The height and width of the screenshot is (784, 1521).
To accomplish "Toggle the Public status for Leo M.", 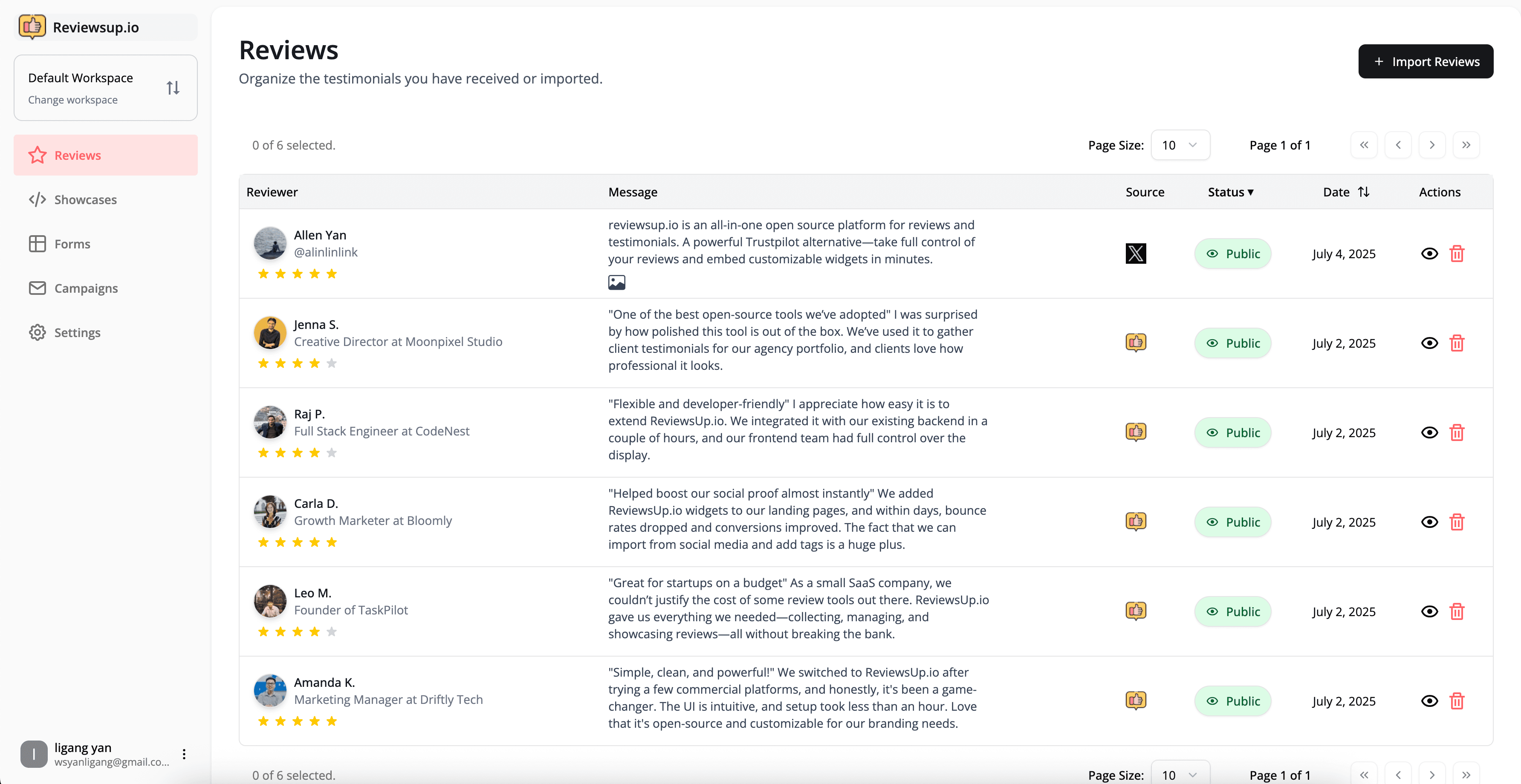I will pos(1233,611).
